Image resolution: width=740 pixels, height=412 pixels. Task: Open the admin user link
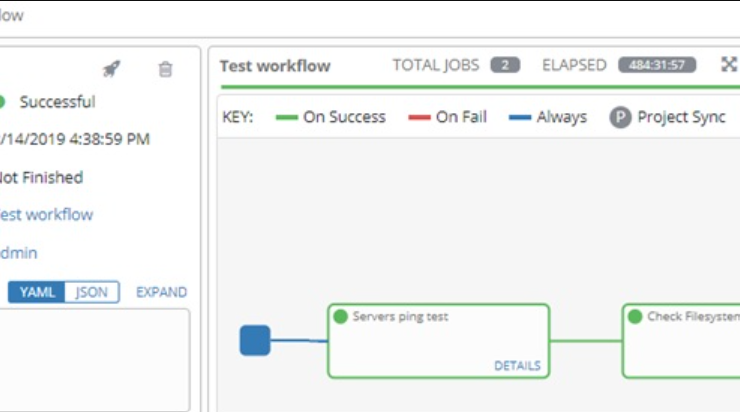(18, 253)
